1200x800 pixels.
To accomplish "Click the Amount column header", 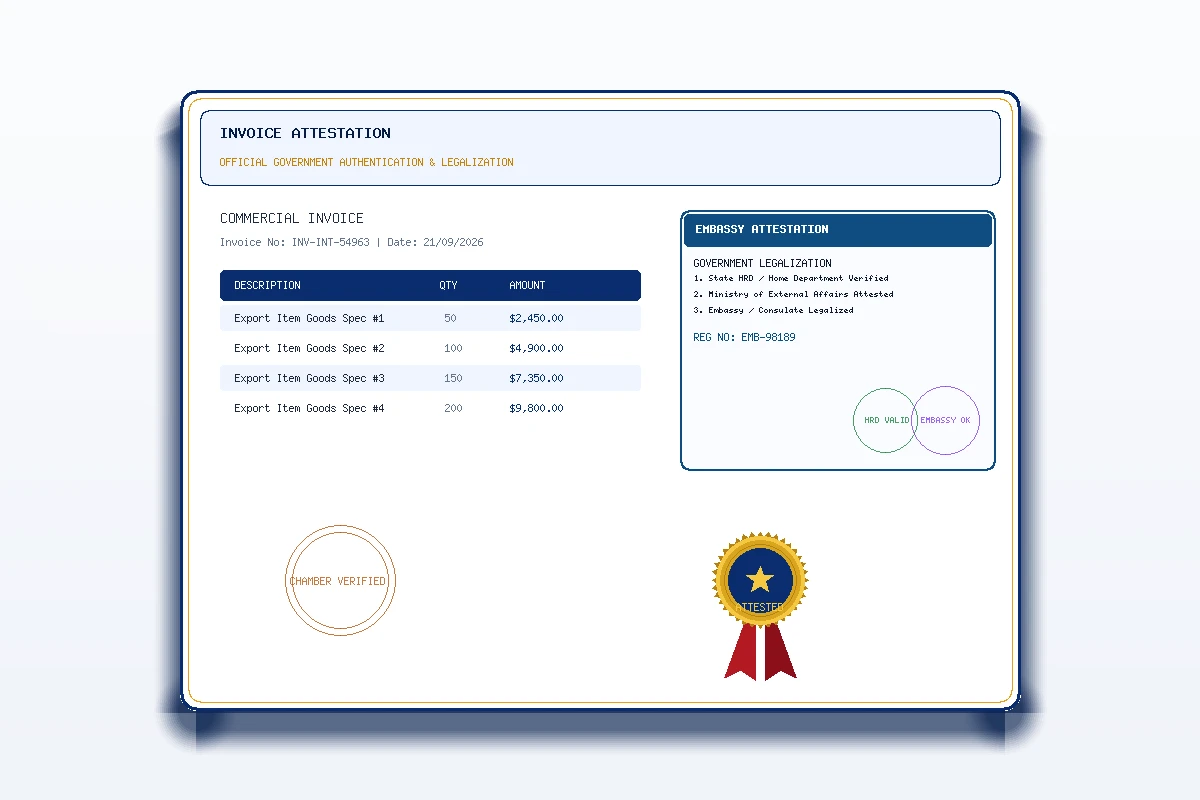I will point(527,285).
